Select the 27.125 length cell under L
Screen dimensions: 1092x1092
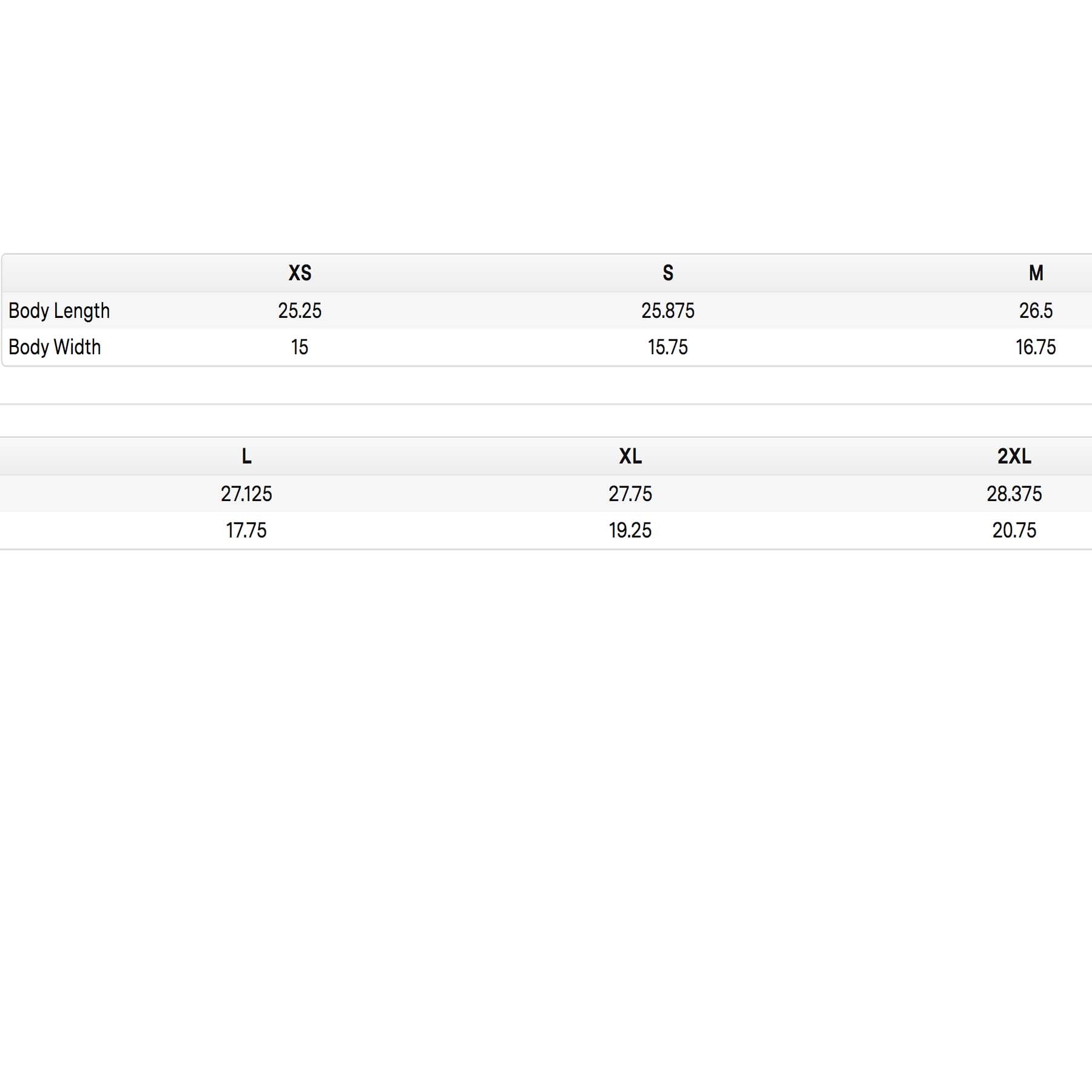point(246,494)
